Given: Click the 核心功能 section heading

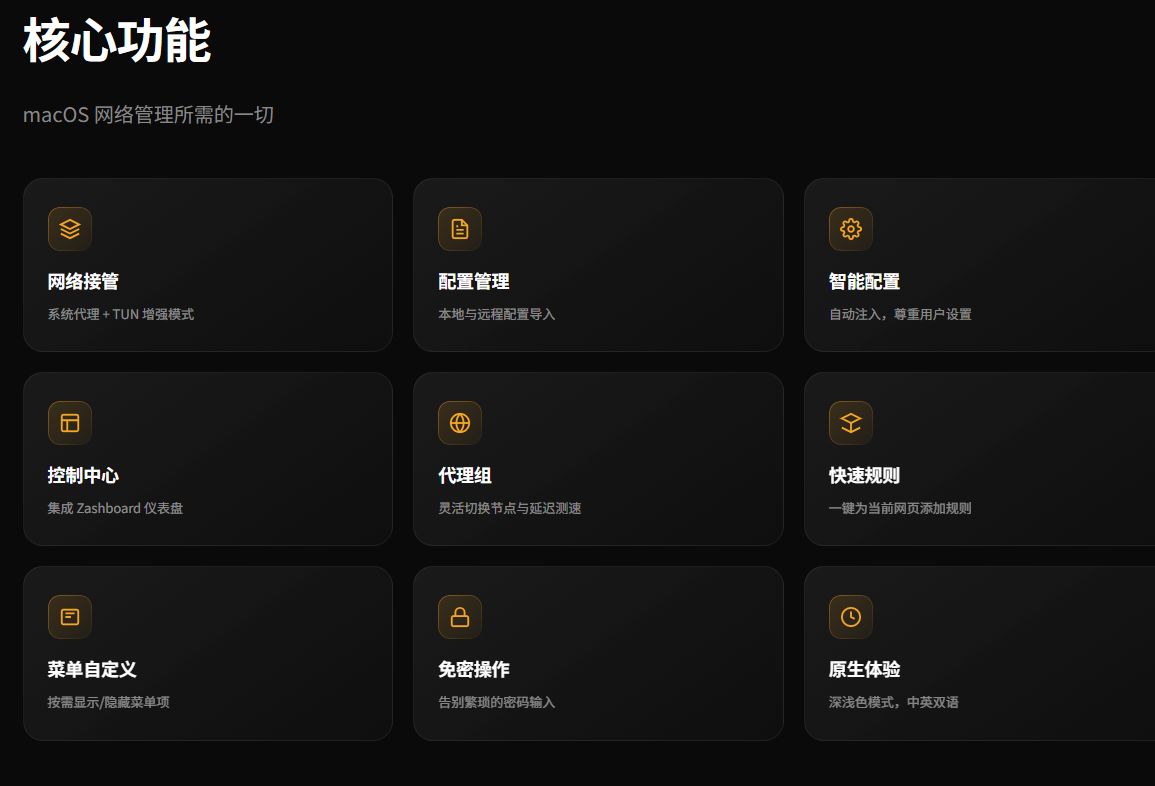Looking at the screenshot, I should (x=117, y=42).
